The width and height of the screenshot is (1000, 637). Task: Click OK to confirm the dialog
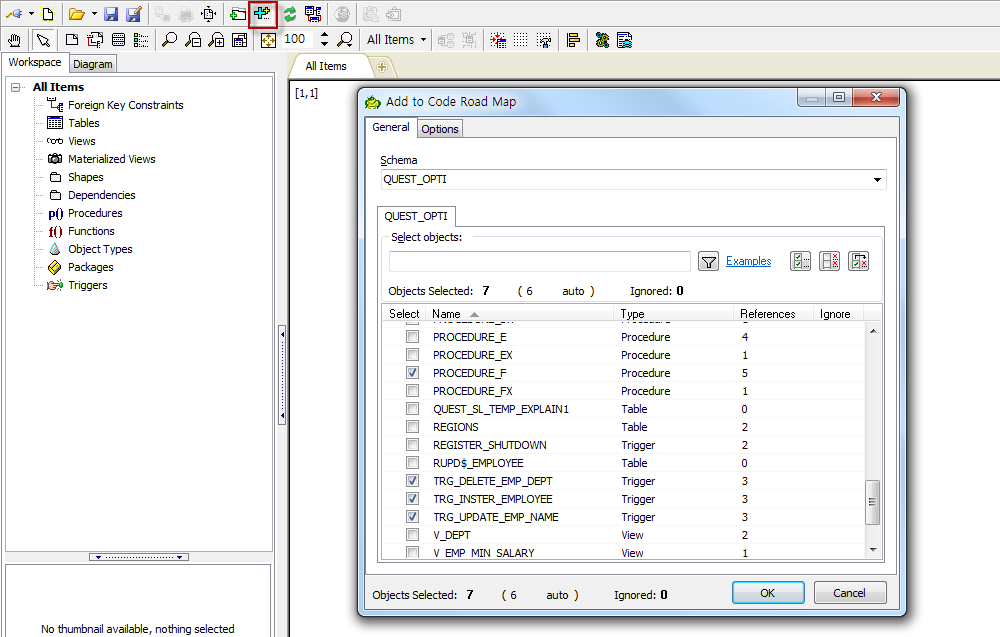[767, 593]
